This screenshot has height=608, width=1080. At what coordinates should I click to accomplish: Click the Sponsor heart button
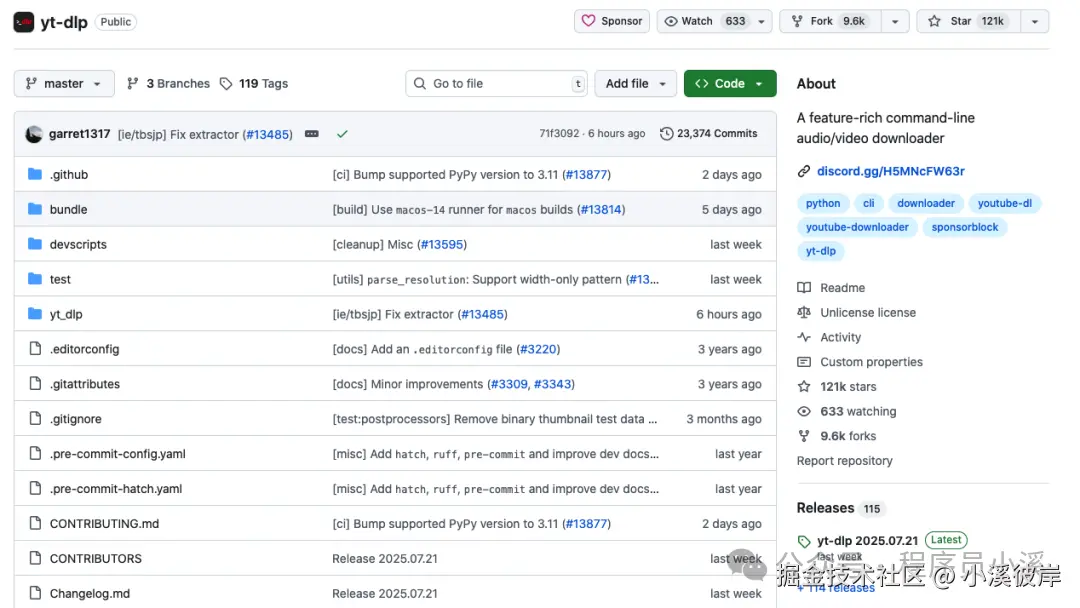point(612,21)
